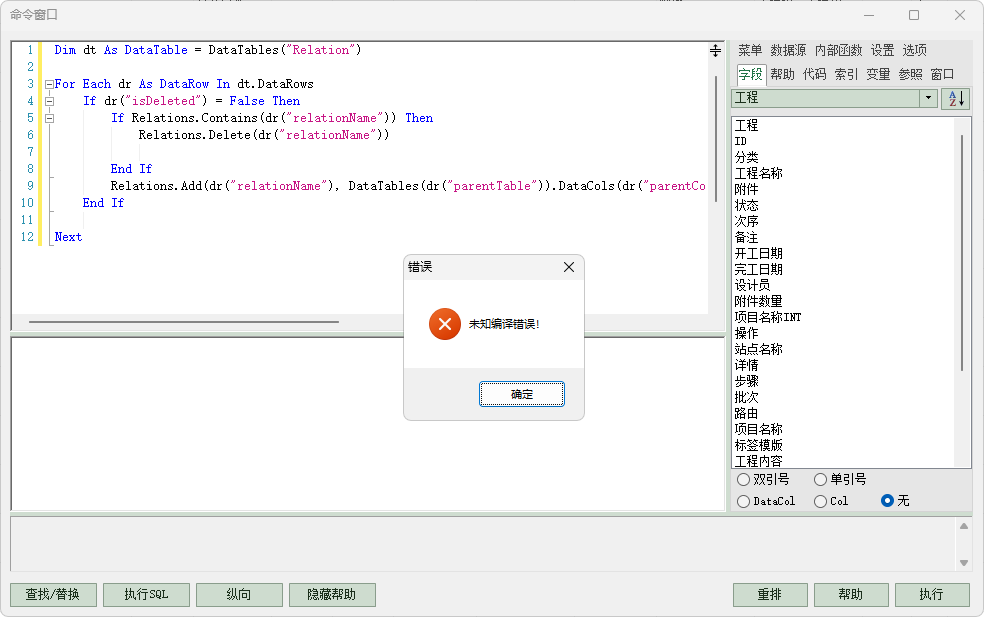Select the 次序 field in list
The width and height of the screenshot is (984, 617).
tap(746, 221)
